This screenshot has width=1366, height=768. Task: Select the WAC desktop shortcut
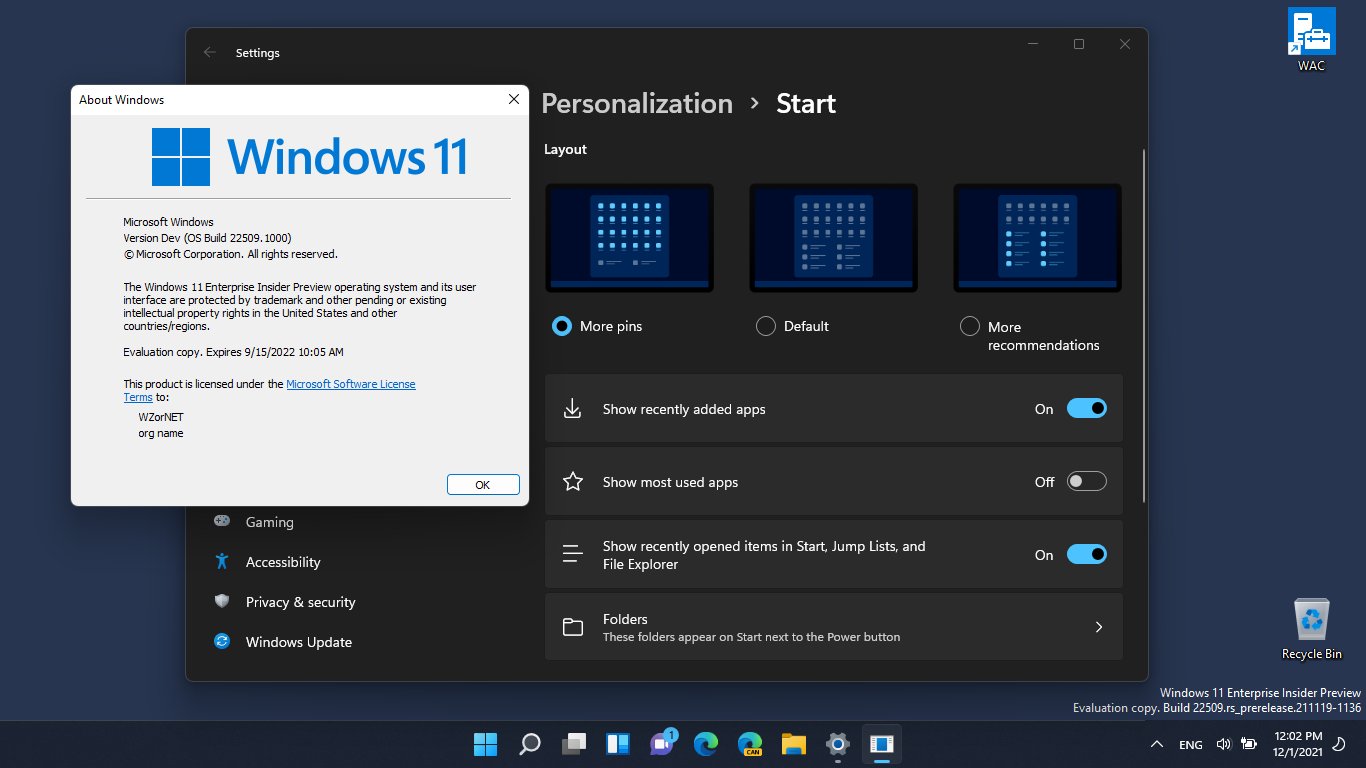pos(1311,40)
